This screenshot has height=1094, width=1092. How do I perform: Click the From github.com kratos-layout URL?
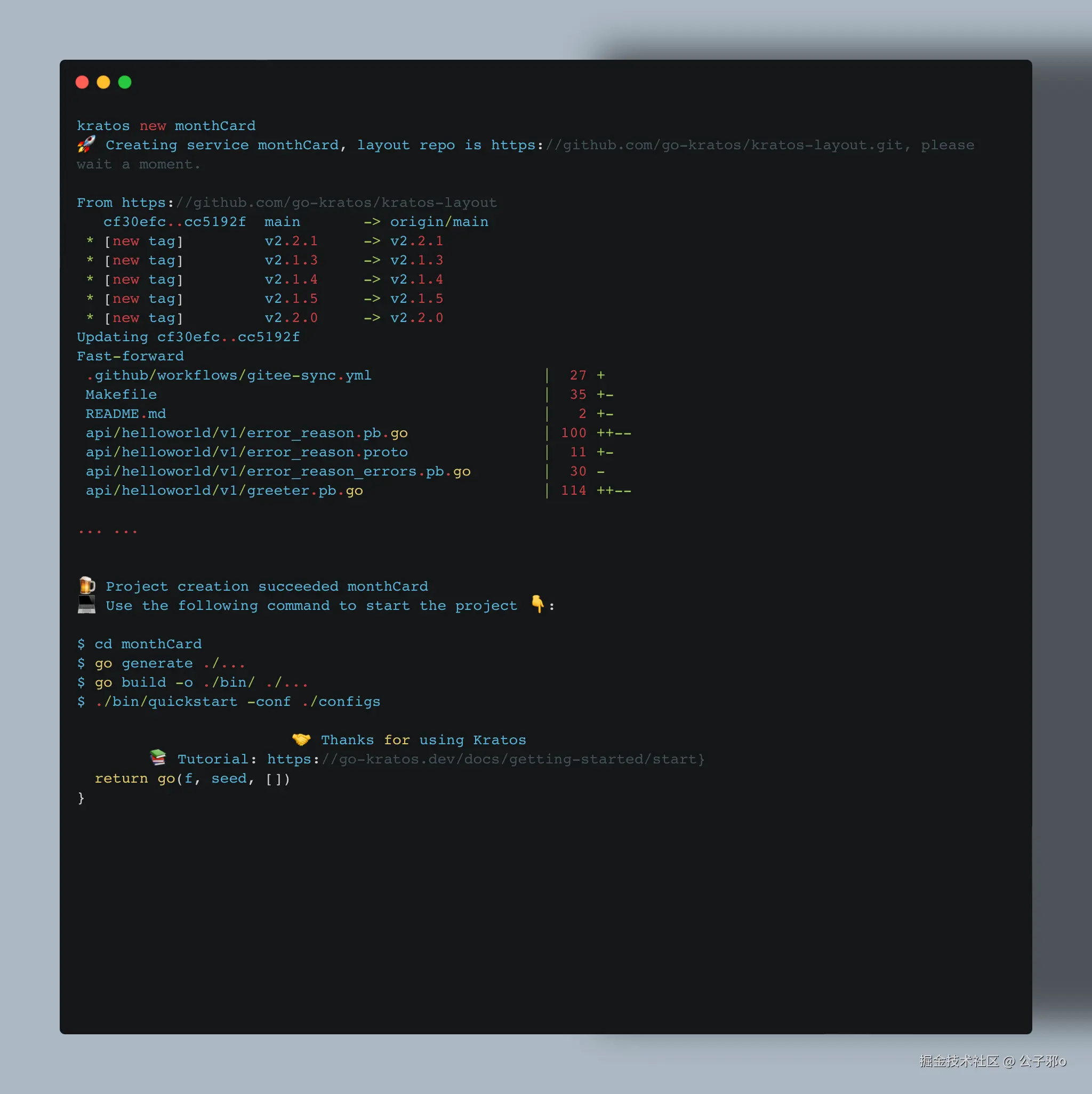309,203
